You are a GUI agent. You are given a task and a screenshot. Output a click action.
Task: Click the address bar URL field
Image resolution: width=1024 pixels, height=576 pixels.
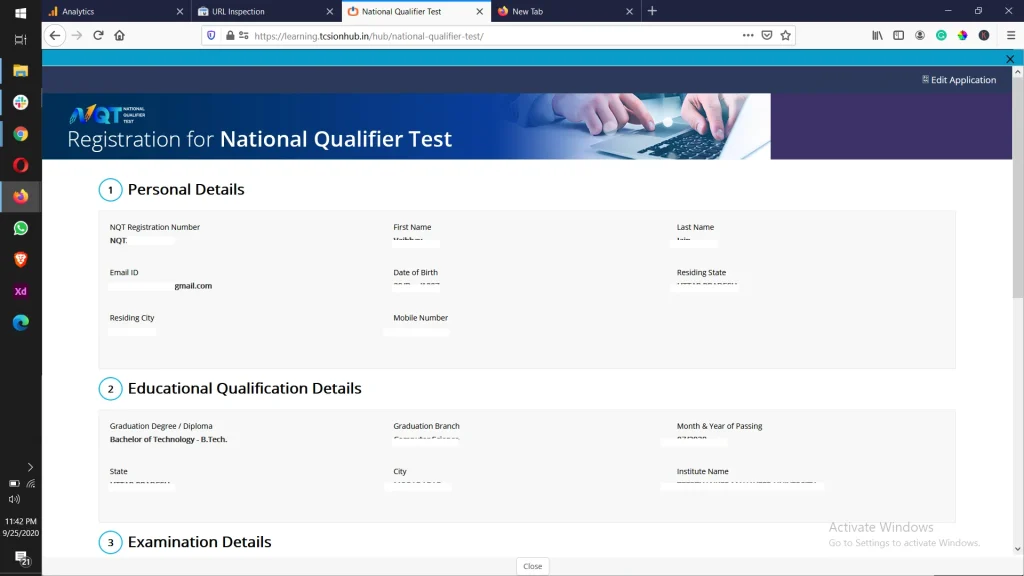(480, 35)
